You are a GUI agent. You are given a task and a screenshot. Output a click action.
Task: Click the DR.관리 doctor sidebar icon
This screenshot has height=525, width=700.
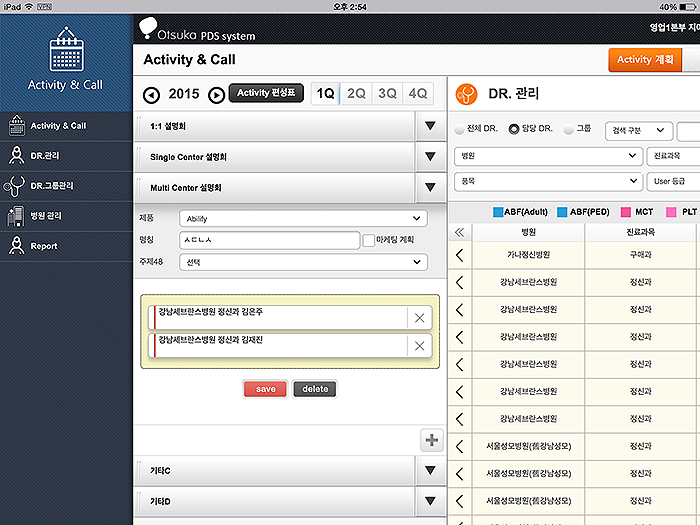coord(17,155)
